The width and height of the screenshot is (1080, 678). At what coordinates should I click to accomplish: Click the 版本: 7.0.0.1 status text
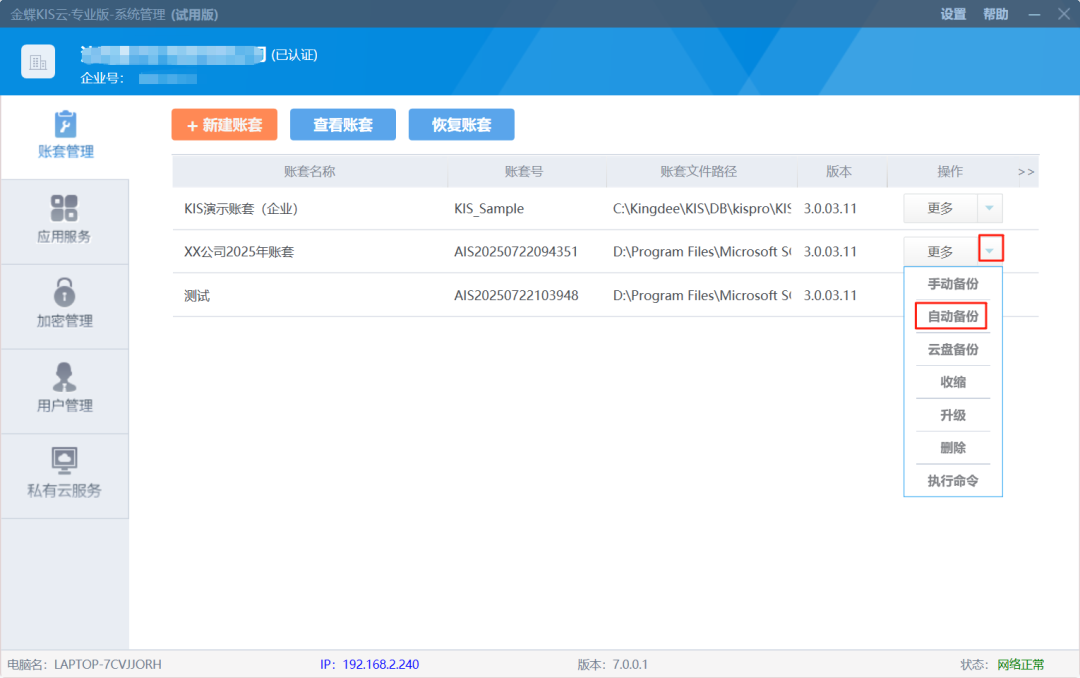[x=612, y=664]
